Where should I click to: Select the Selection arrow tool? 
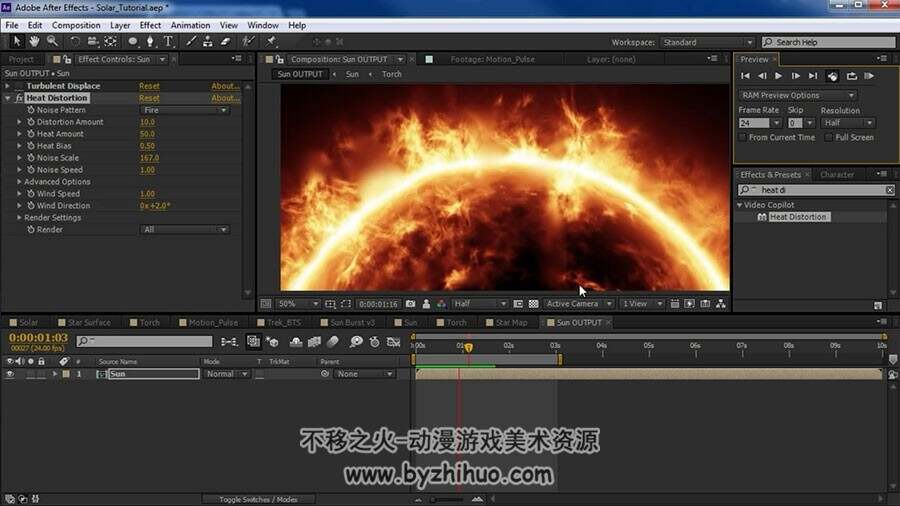tap(16, 41)
